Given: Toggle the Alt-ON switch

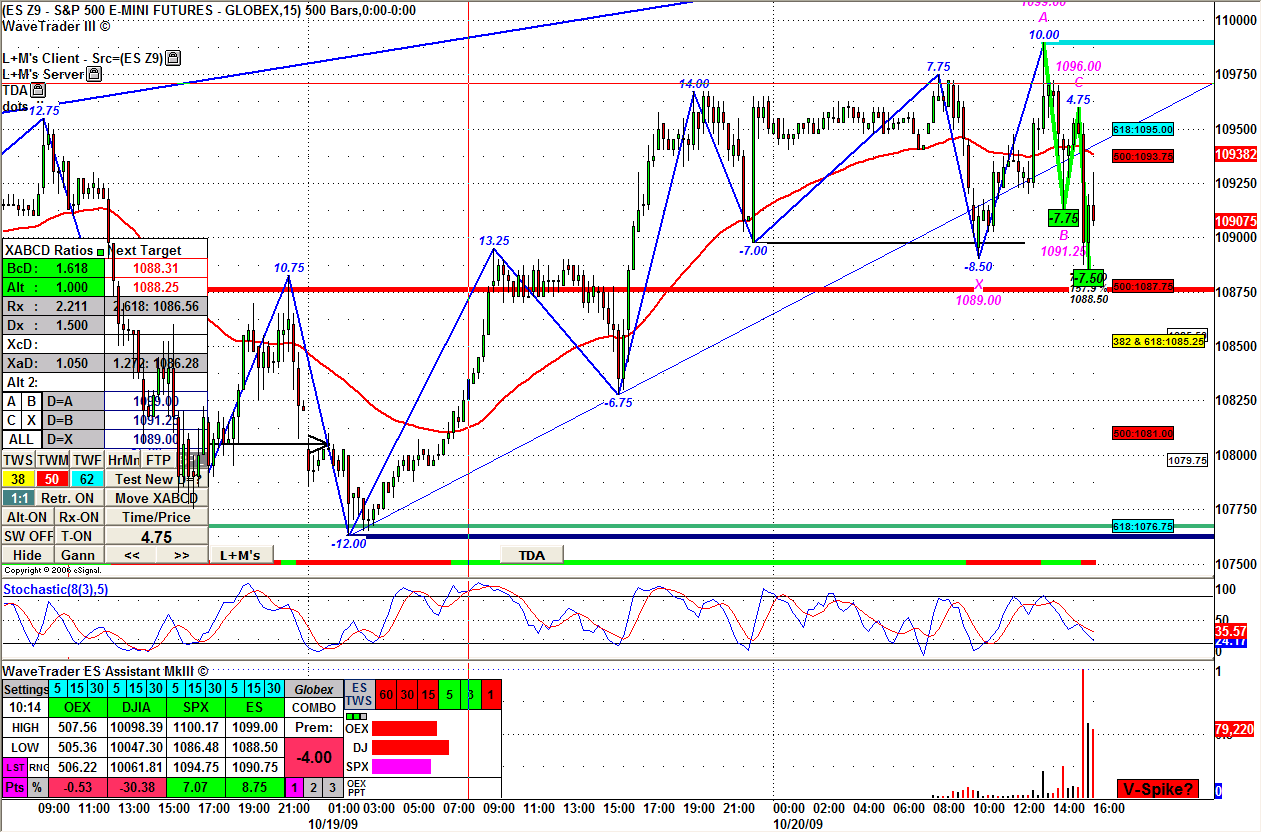Looking at the screenshot, I should click(x=27, y=517).
